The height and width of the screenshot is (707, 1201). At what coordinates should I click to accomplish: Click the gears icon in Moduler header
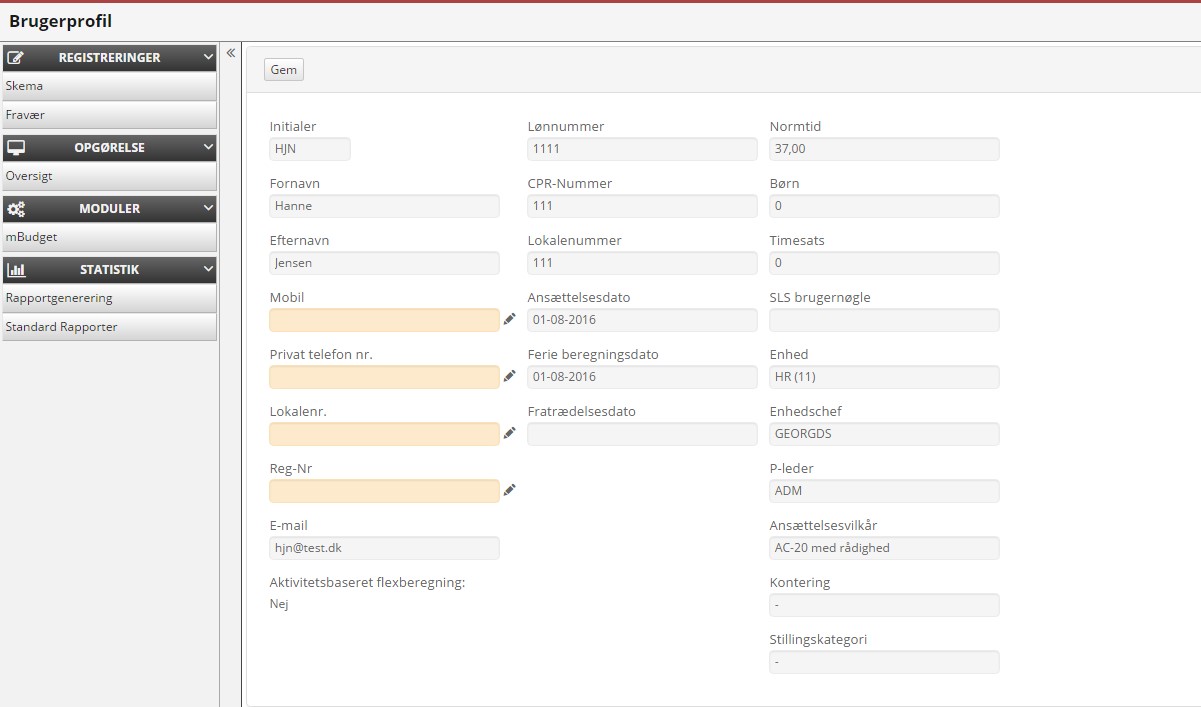[16, 209]
